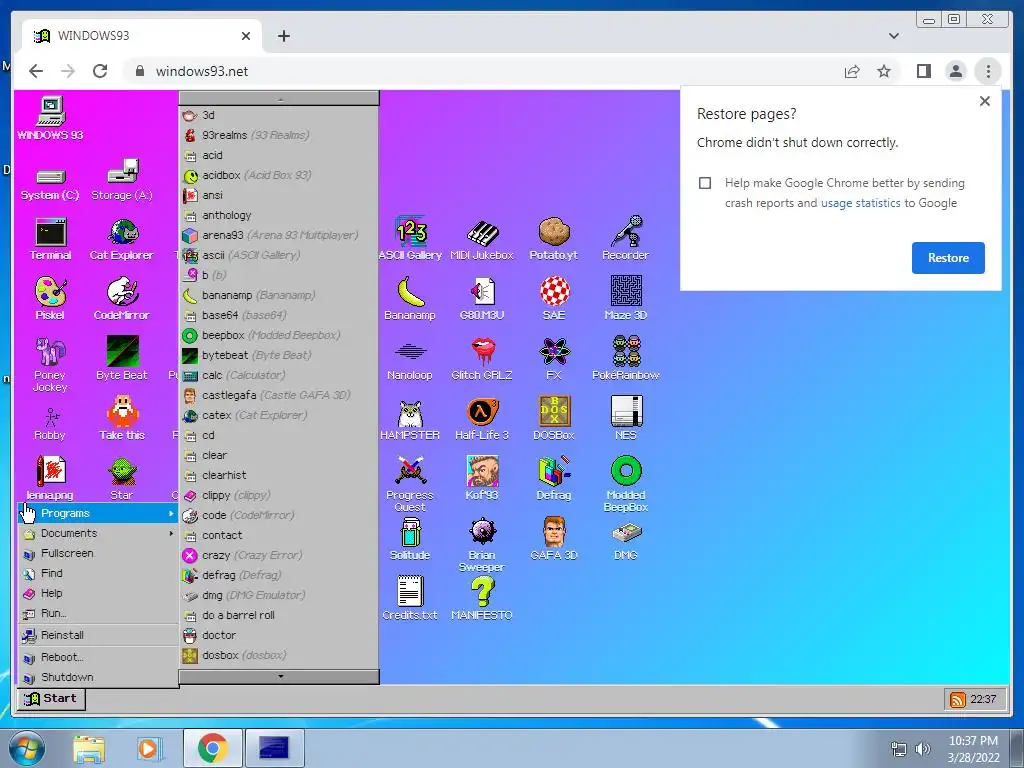Tick the crash reports checkbox
1024x768 pixels.
[705, 183]
